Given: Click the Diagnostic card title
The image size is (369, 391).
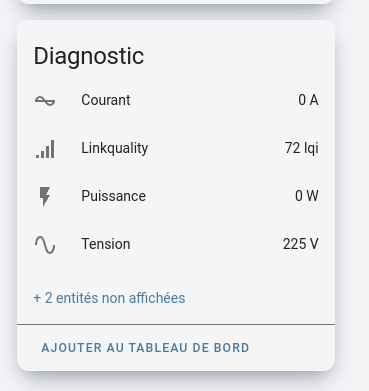Looking at the screenshot, I should point(89,56).
